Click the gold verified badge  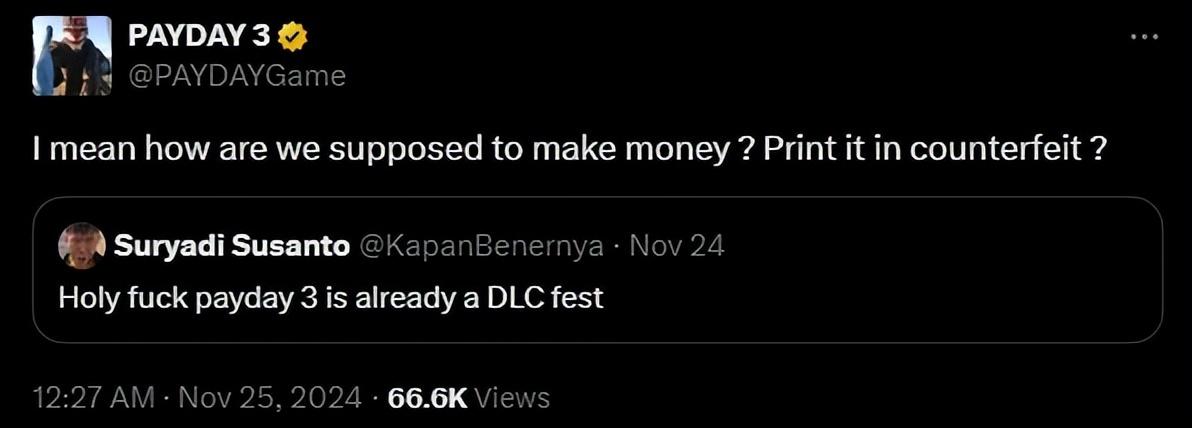(292, 37)
